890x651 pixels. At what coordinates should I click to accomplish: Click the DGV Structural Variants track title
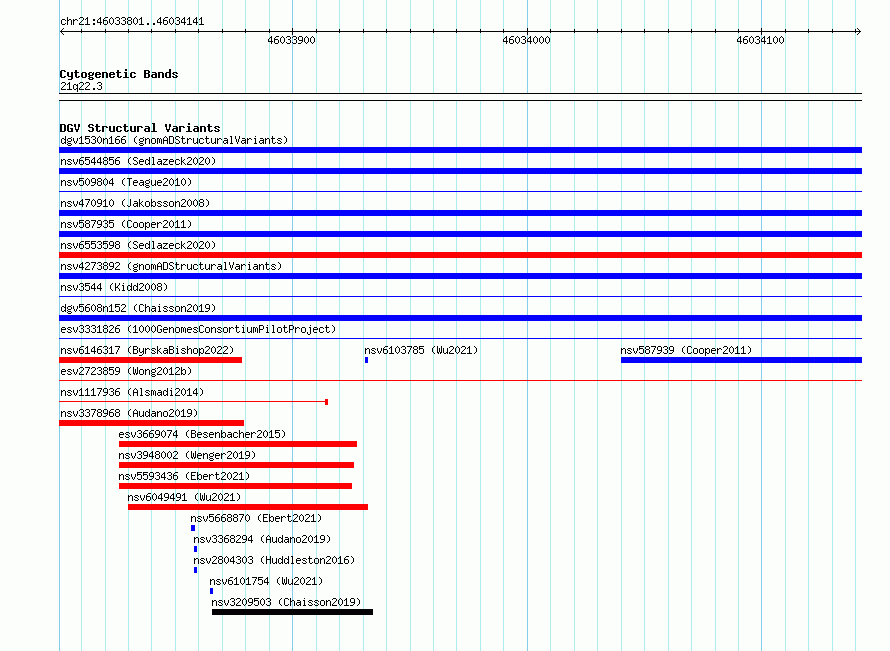click(140, 128)
